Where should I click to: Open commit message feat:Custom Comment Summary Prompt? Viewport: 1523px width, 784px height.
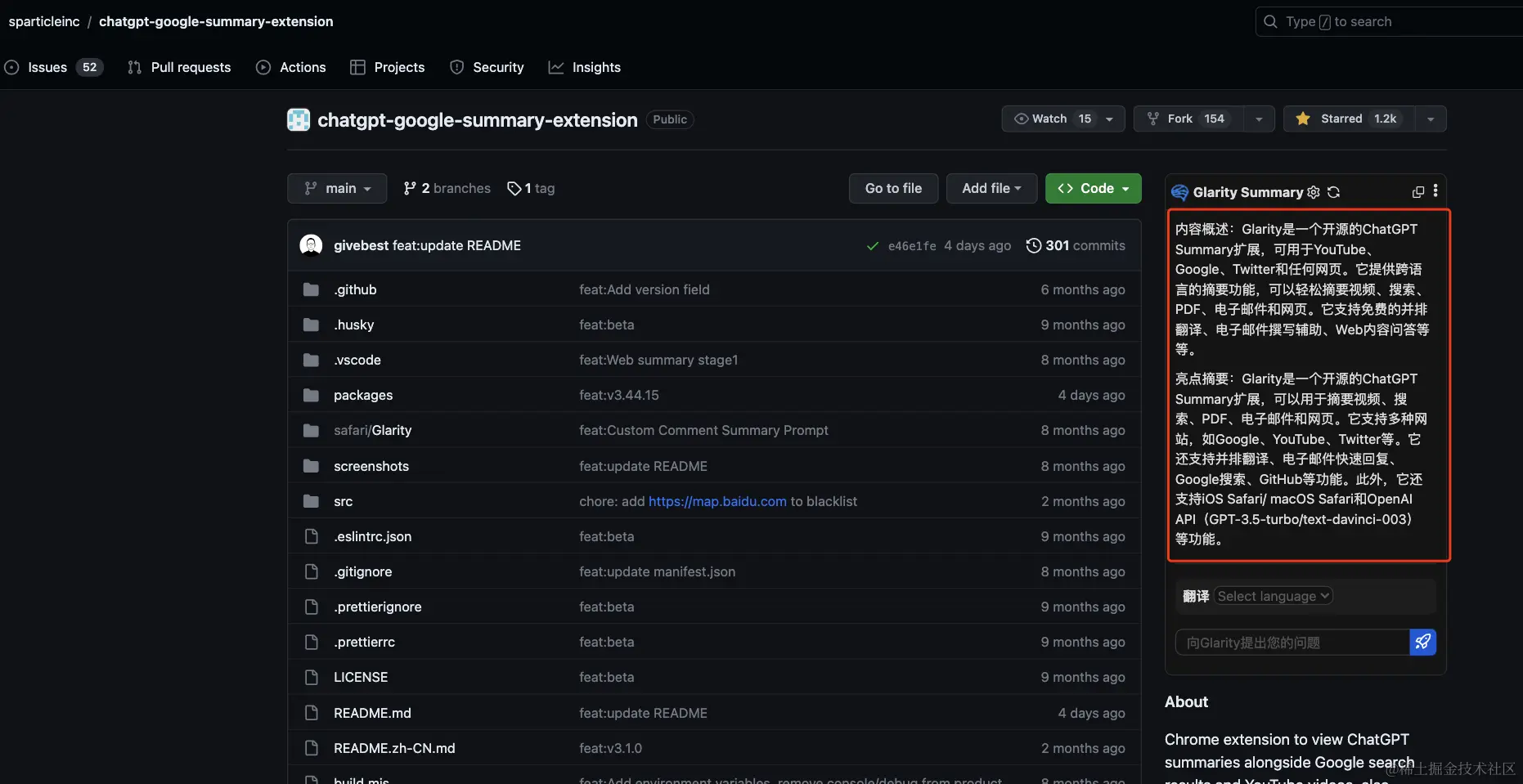703,430
